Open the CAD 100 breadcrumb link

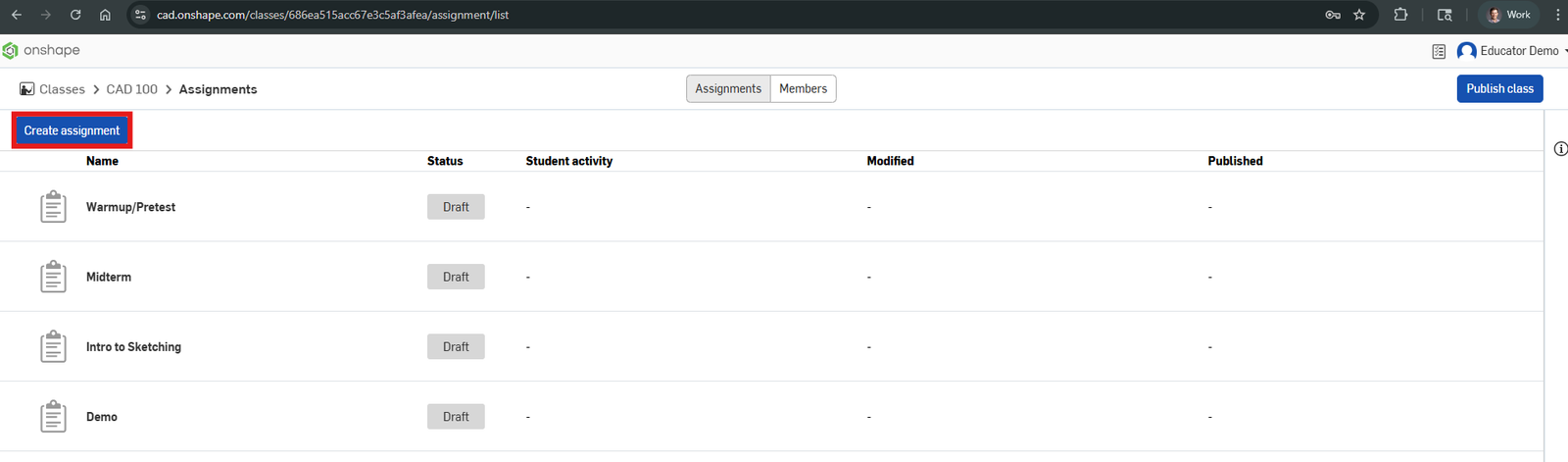[x=131, y=89]
